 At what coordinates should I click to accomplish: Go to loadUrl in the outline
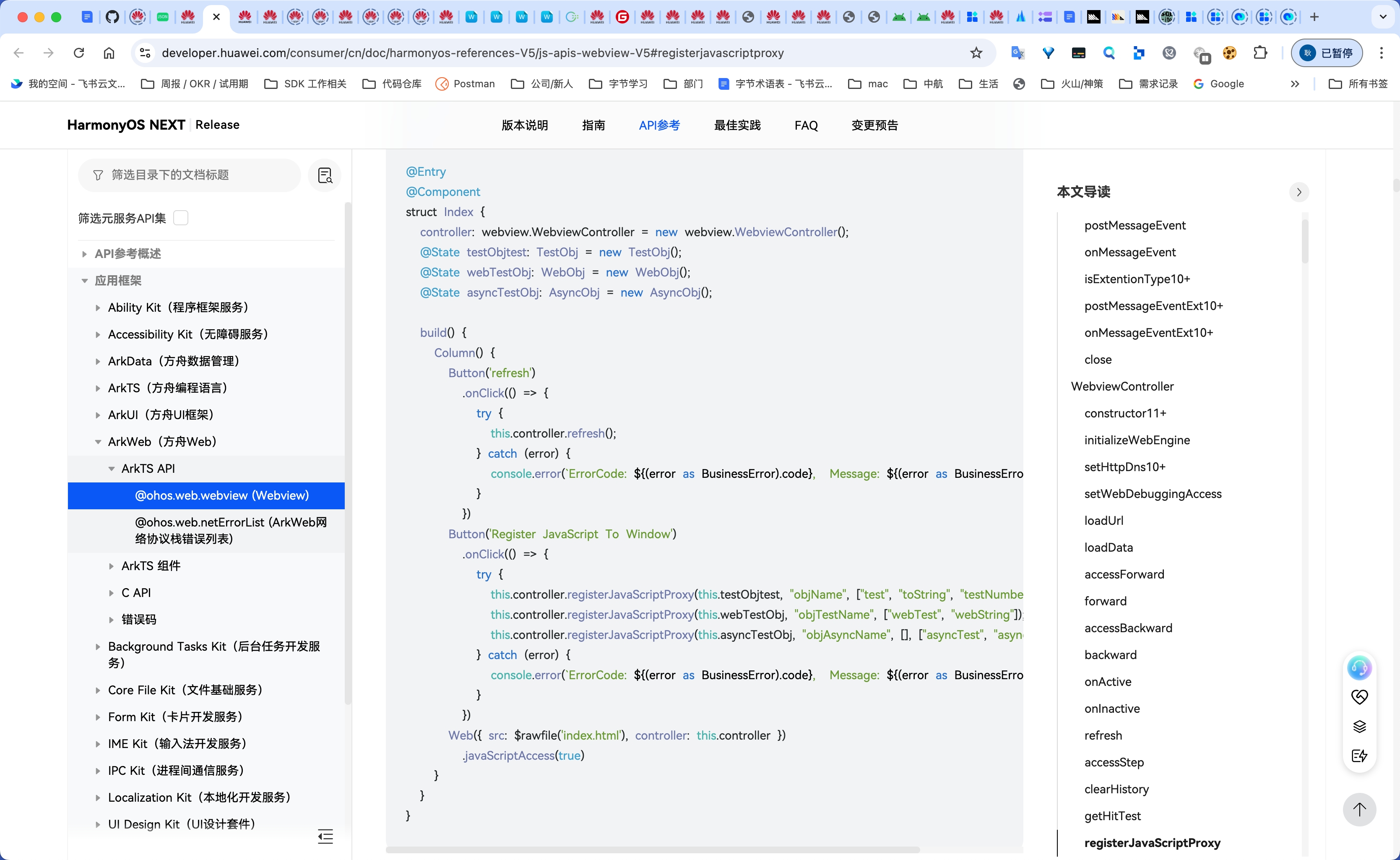pos(1103,521)
